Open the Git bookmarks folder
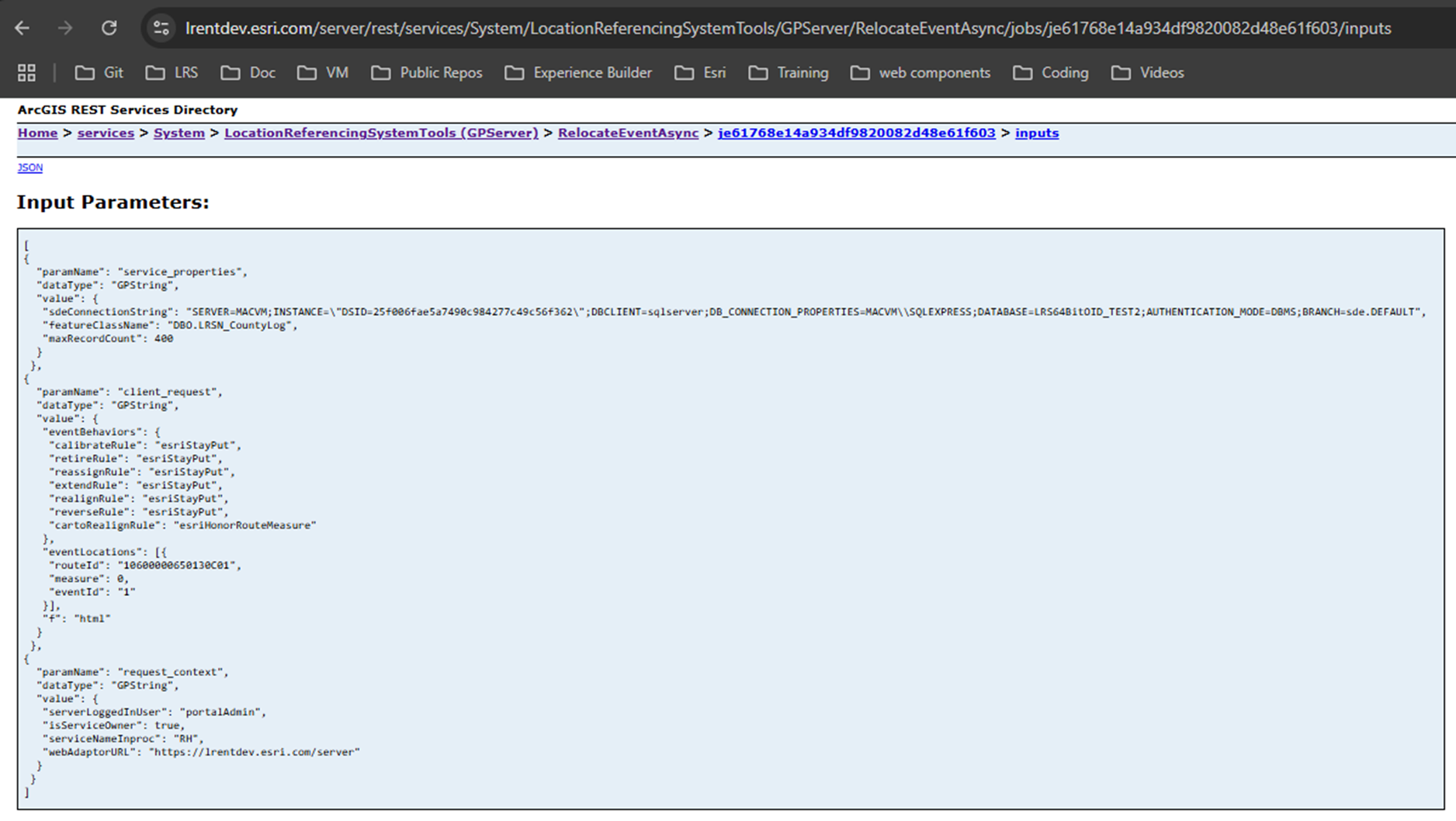The image size is (1456, 821). 99,72
